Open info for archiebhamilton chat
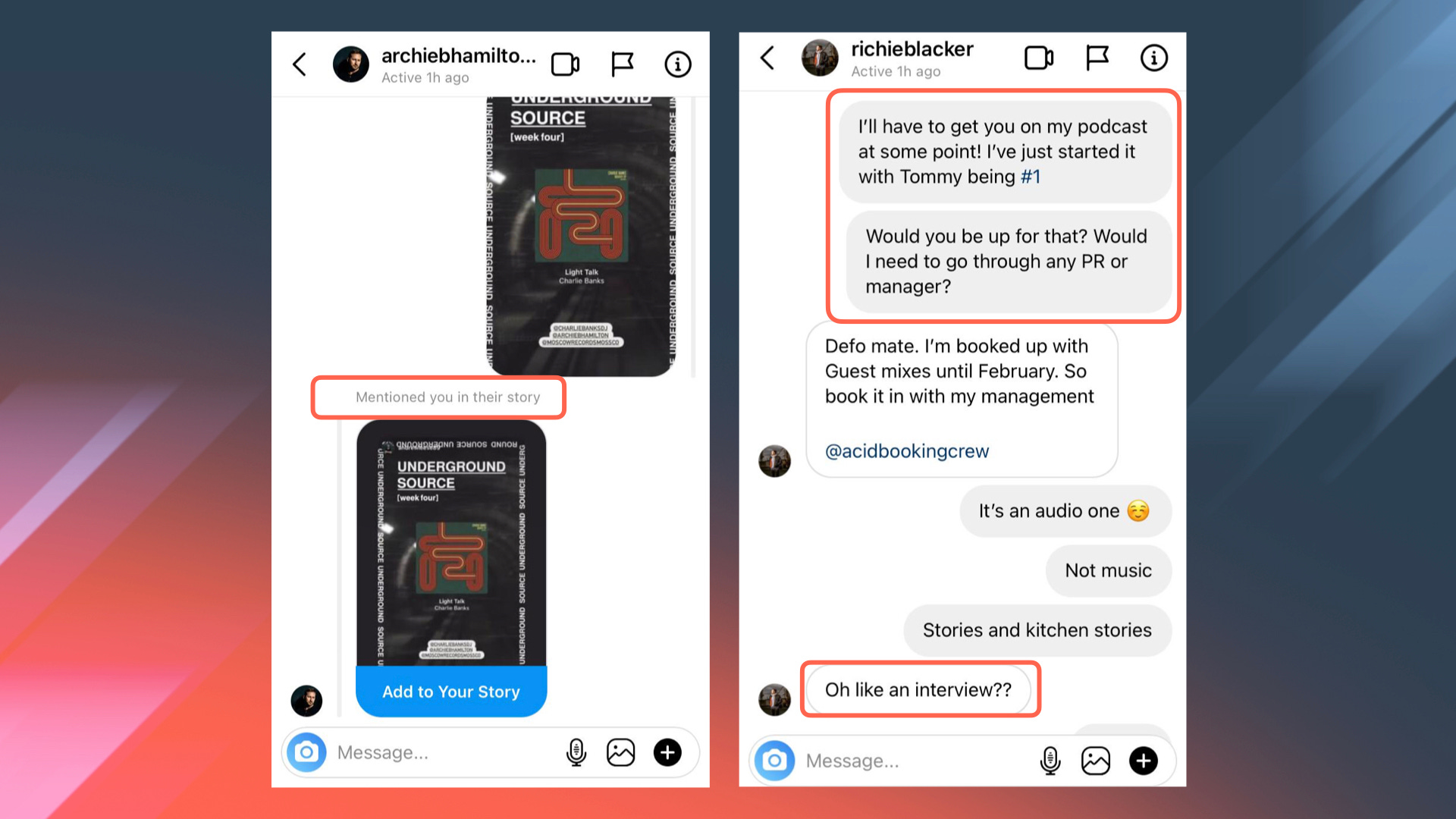This screenshot has width=1456, height=819. [678, 64]
